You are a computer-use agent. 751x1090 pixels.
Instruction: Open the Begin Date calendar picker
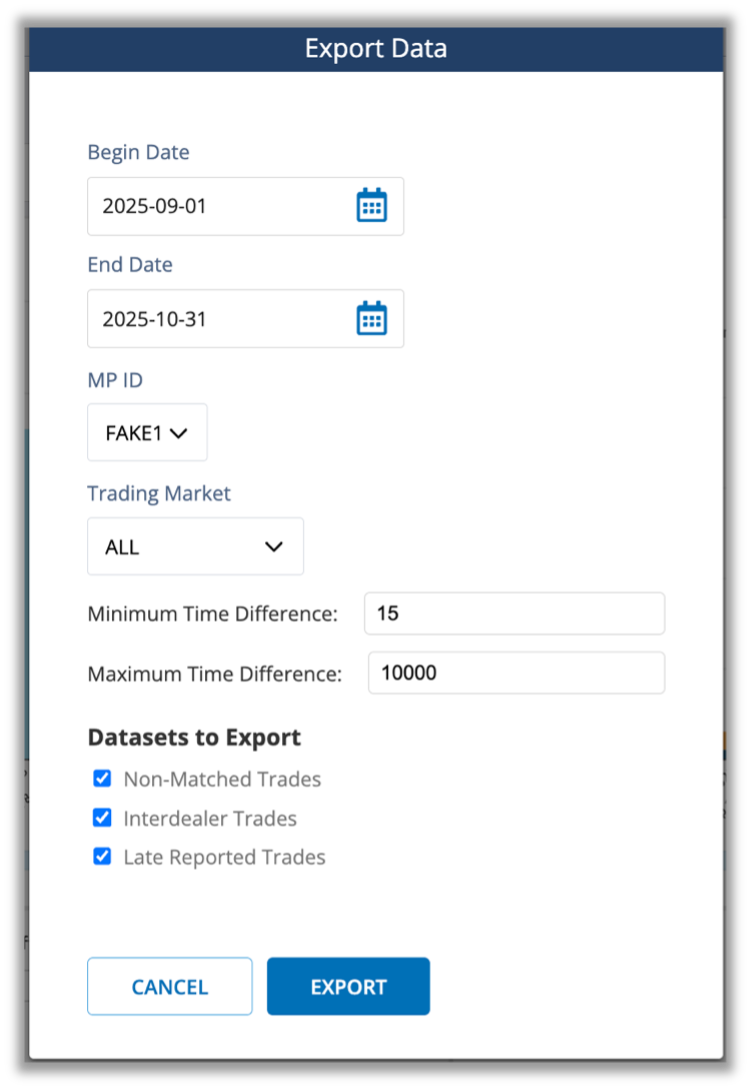[372, 206]
